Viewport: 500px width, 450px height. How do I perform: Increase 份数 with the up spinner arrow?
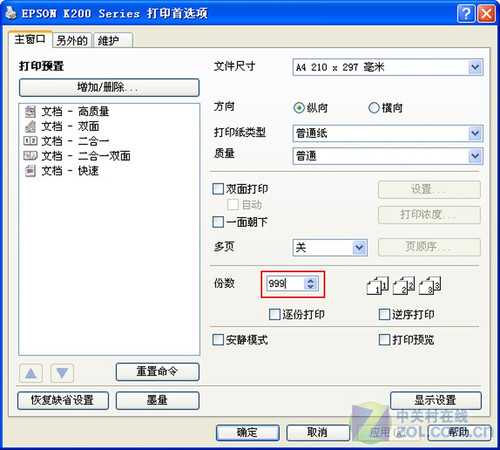point(311,280)
